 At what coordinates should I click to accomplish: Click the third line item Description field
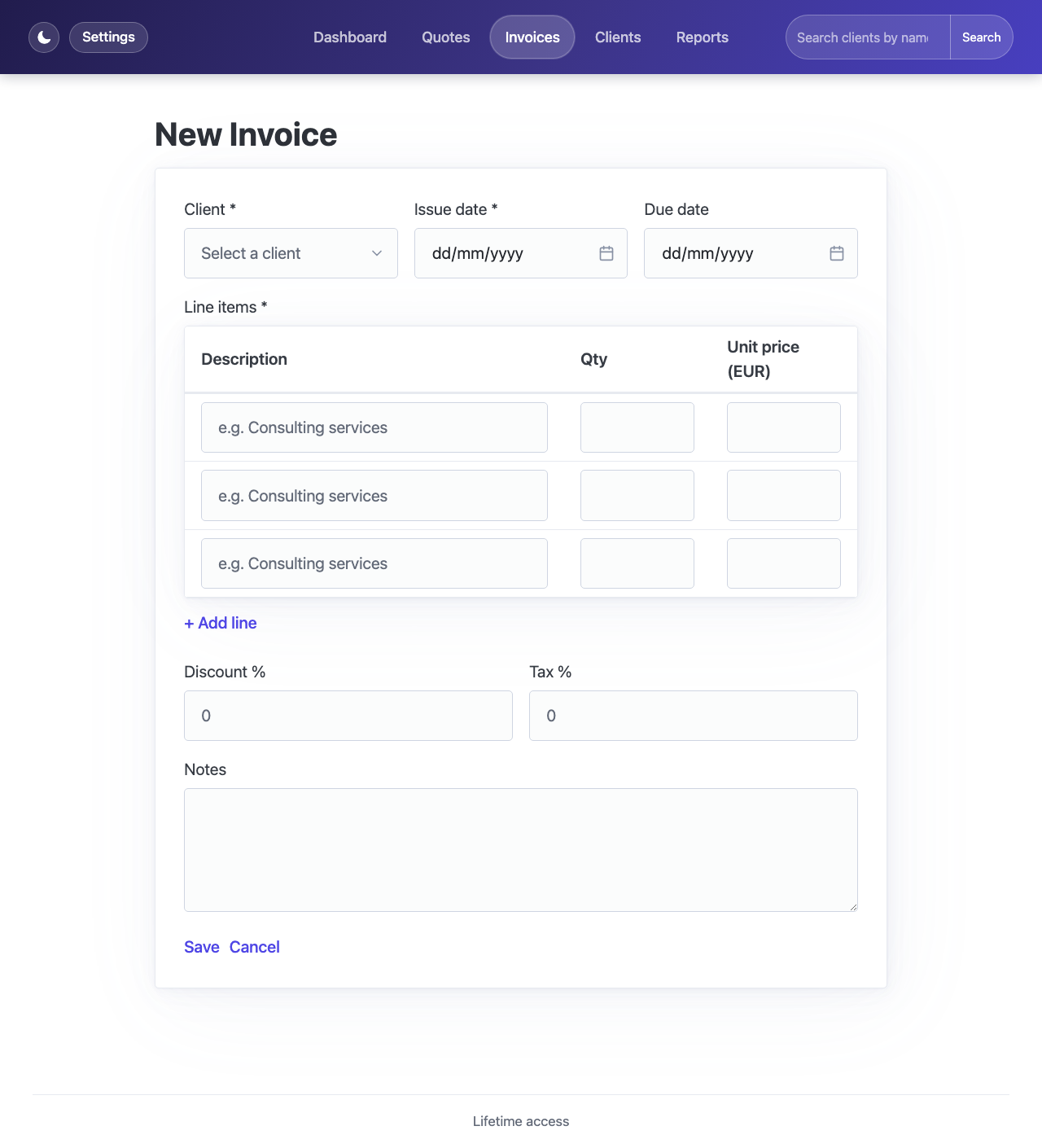[x=374, y=563]
